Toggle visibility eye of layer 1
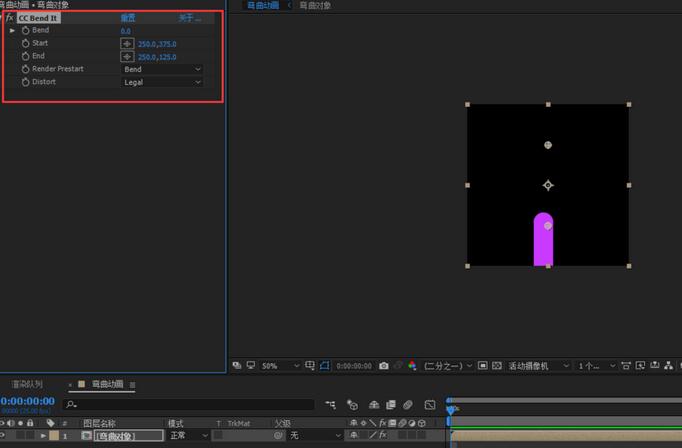This screenshot has height=448, width=682. pos(3,435)
